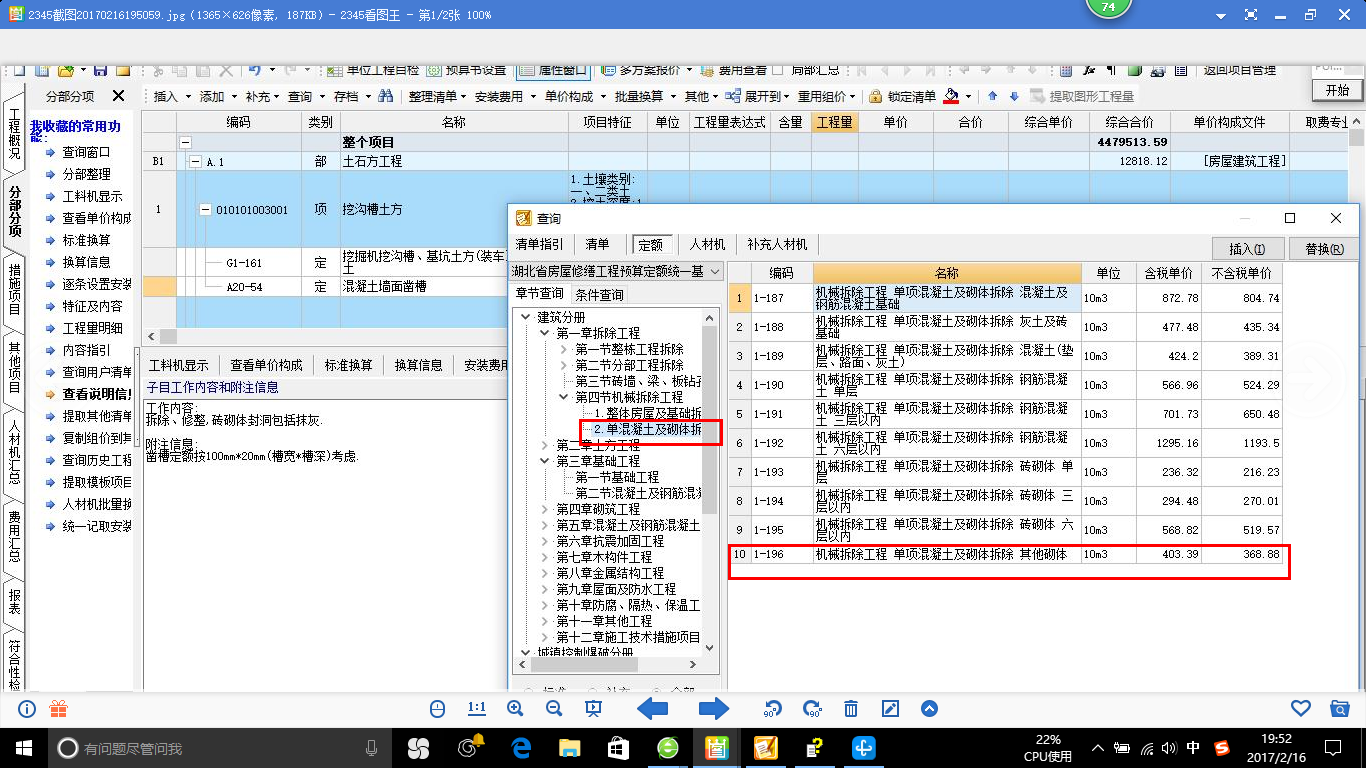Click the 名称 column header in results
This screenshot has width=1366, height=768.
point(947,273)
